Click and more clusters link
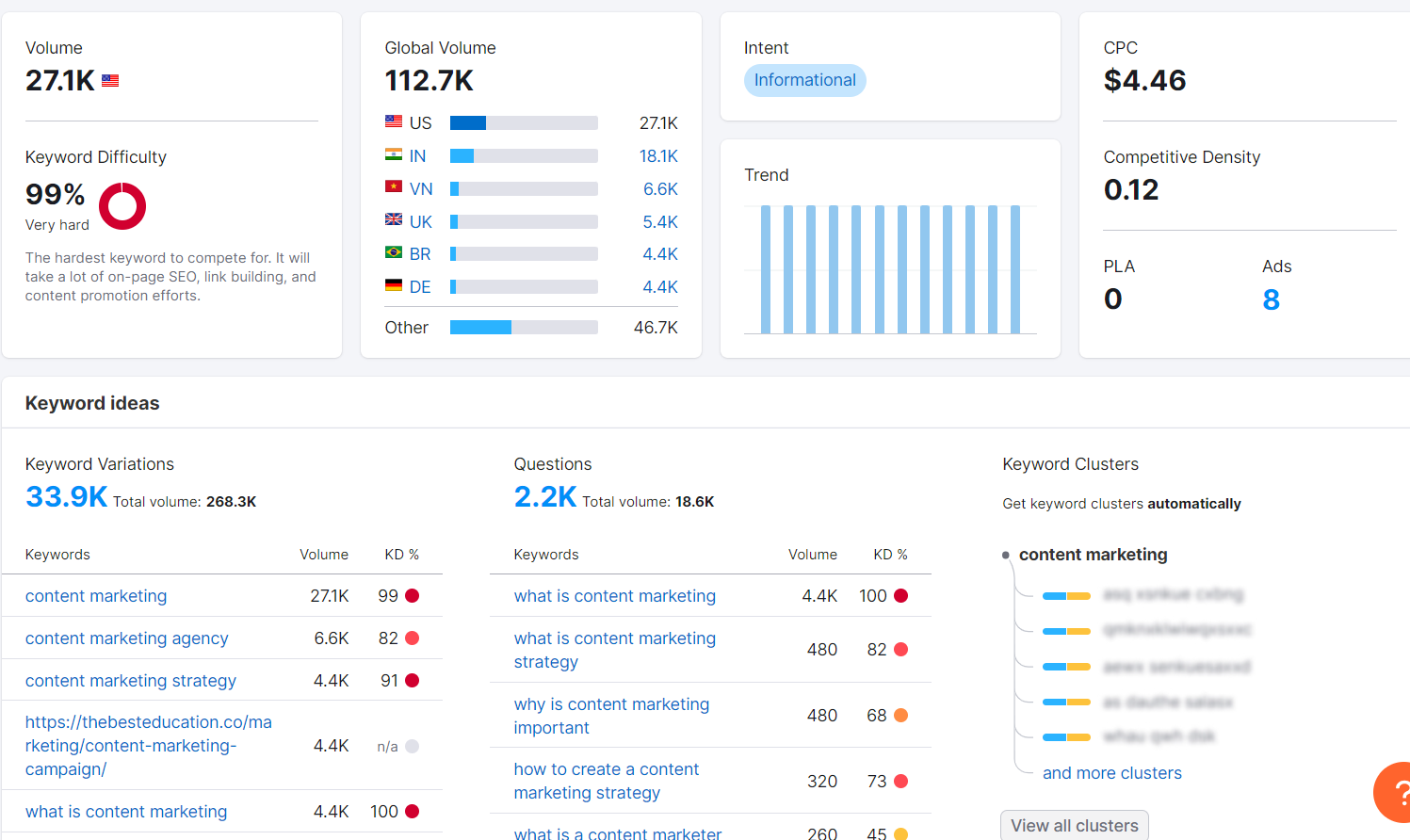Viewport: 1410px width, 840px height. tap(1112, 773)
